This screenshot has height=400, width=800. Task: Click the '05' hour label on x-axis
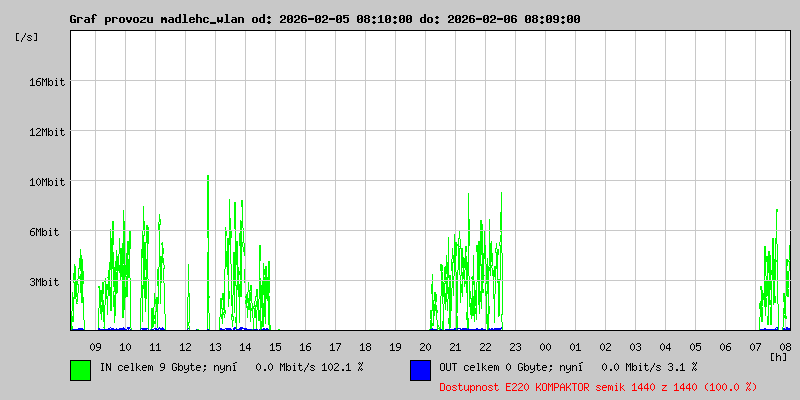tap(695, 347)
